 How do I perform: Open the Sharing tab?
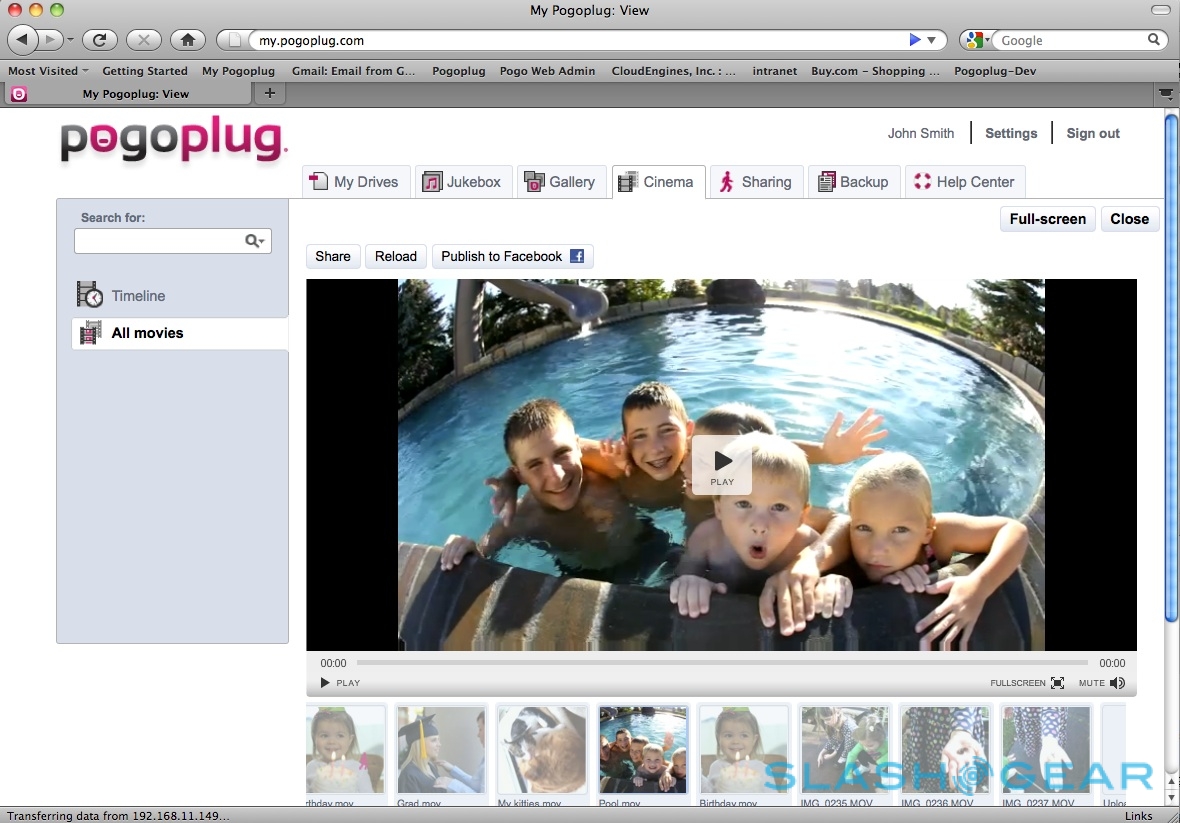pos(754,182)
